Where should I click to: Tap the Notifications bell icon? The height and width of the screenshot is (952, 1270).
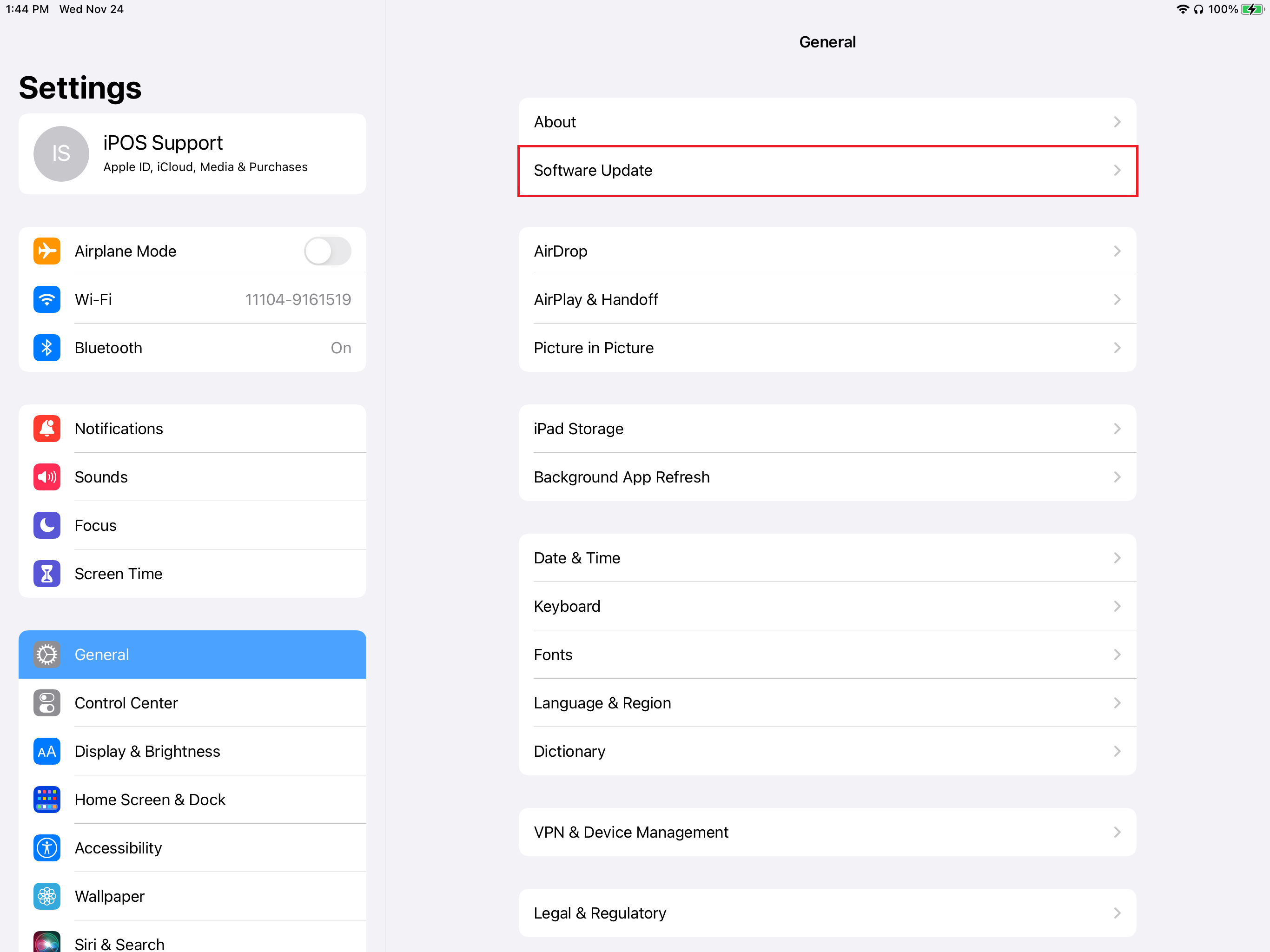(x=47, y=428)
